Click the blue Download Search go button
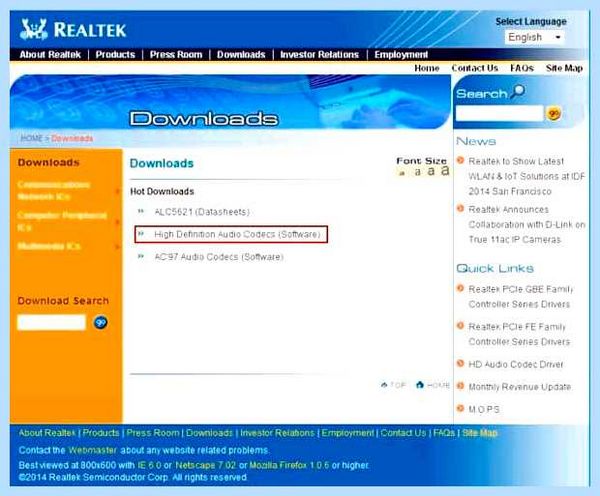This screenshot has width=600, height=496. coord(101,323)
